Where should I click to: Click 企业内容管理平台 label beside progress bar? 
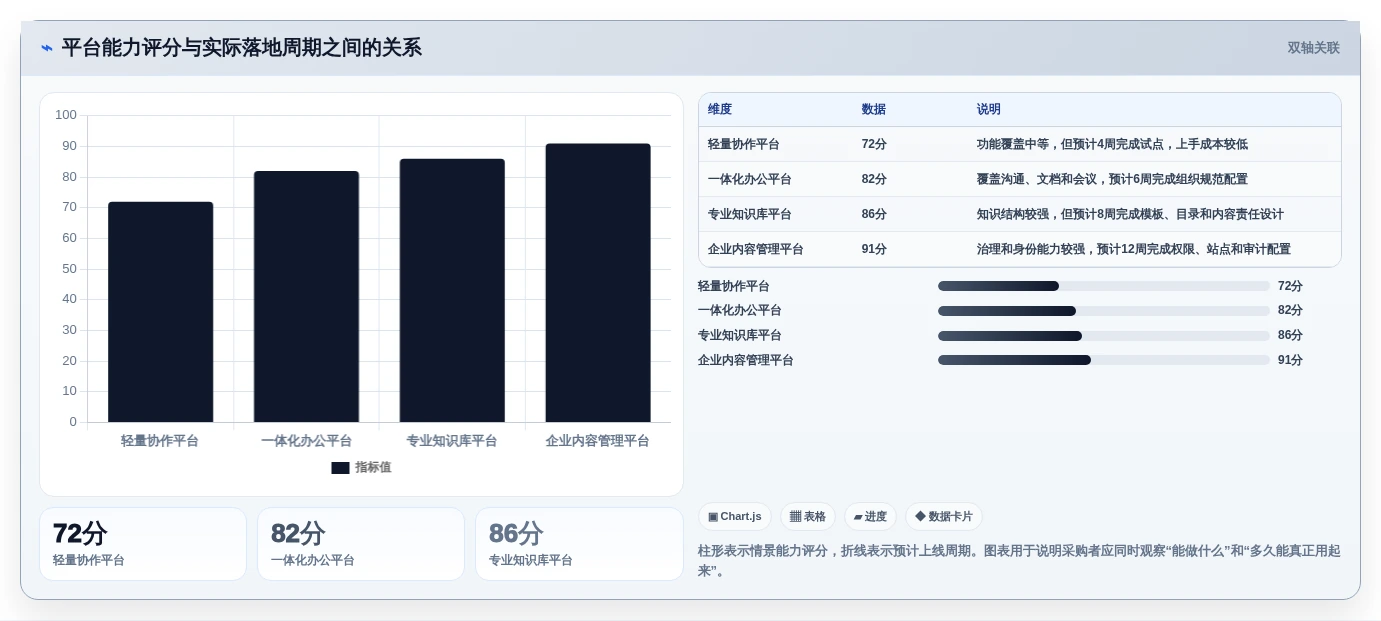tap(746, 360)
